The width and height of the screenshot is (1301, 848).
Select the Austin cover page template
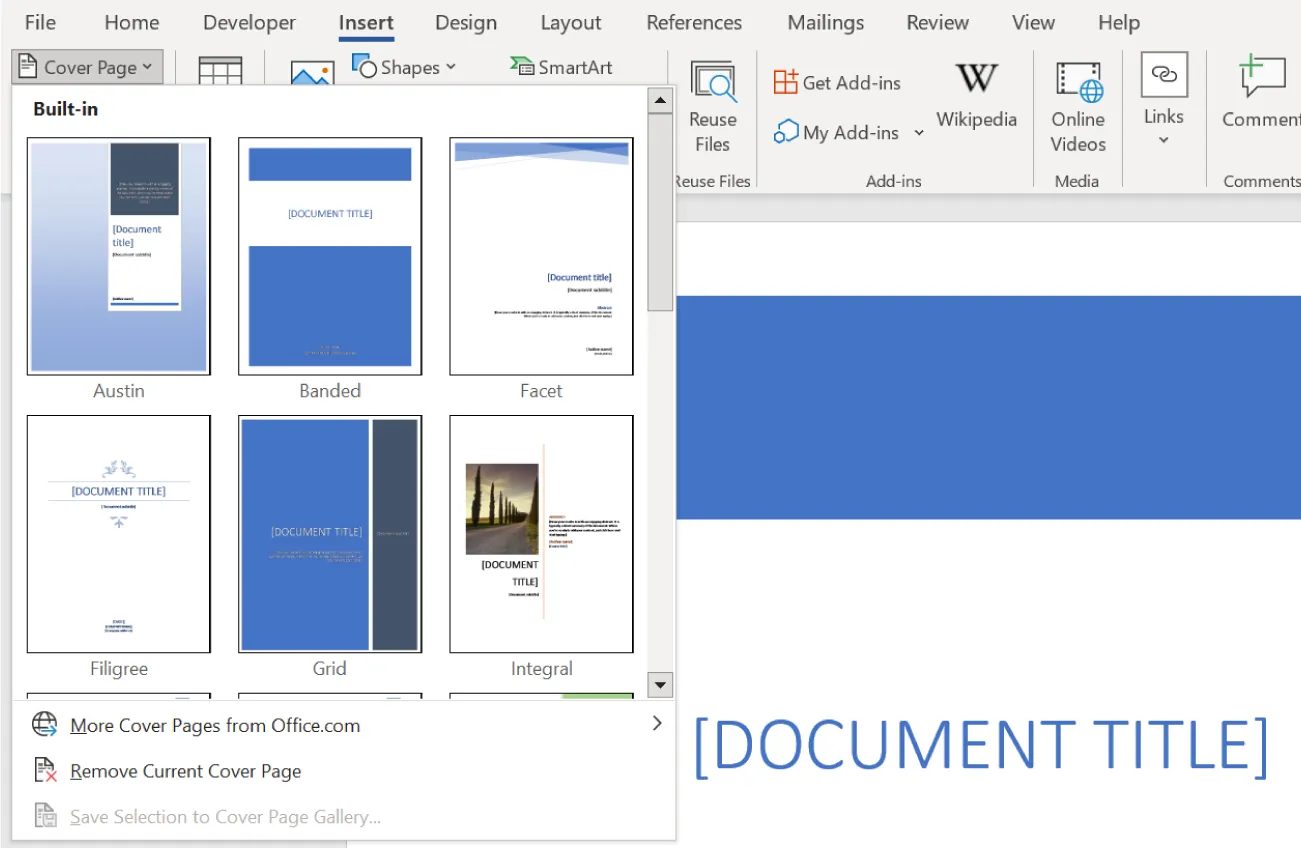pos(118,256)
